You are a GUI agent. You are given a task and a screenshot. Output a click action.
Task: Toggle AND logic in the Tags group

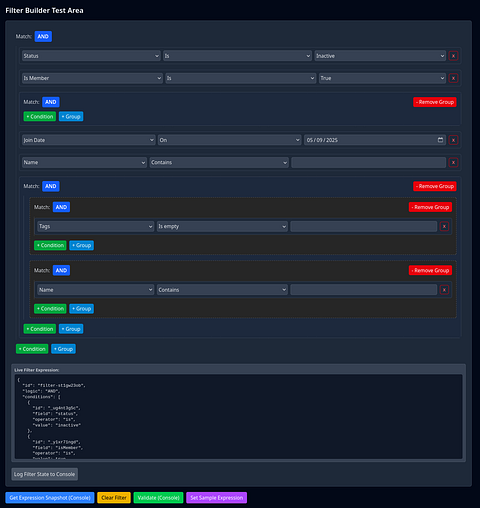(61, 207)
